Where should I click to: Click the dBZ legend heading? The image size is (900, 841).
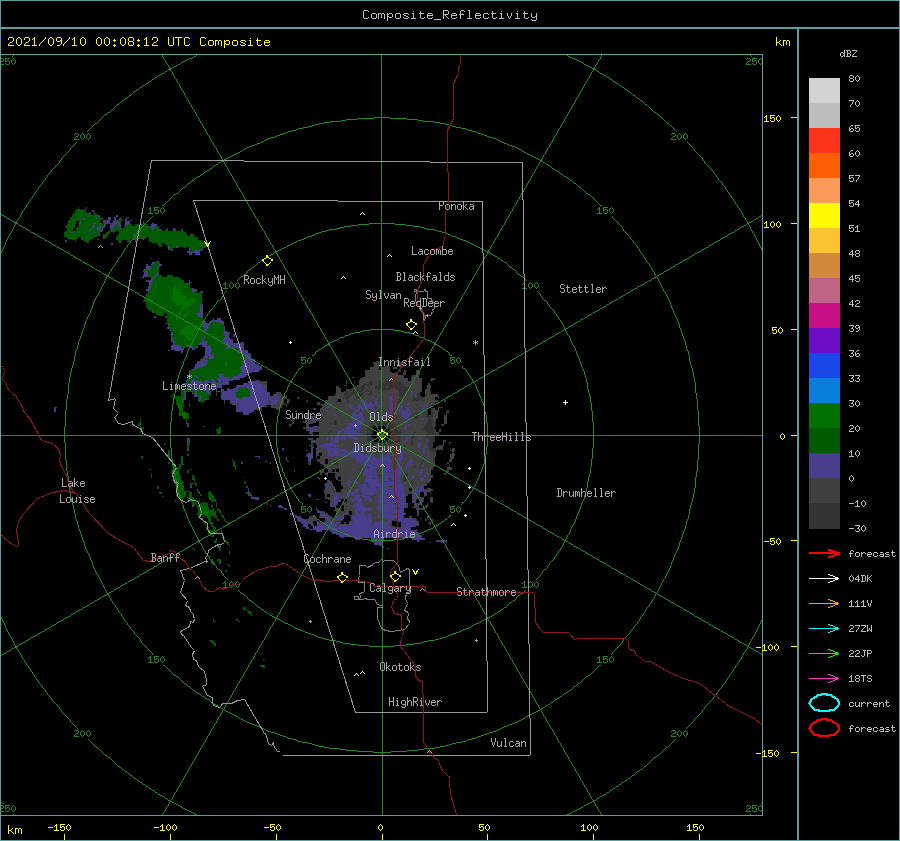point(848,53)
